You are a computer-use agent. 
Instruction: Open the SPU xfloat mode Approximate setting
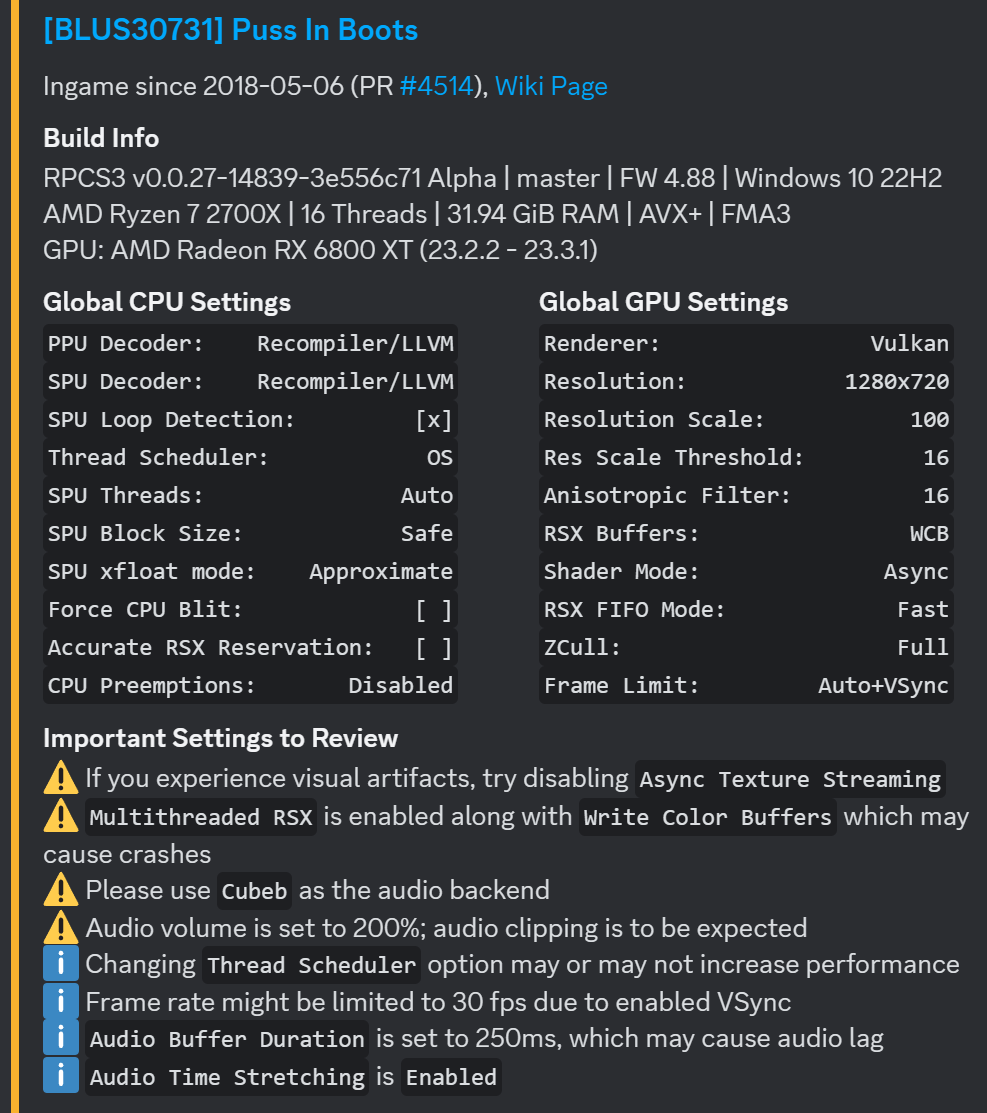381,571
